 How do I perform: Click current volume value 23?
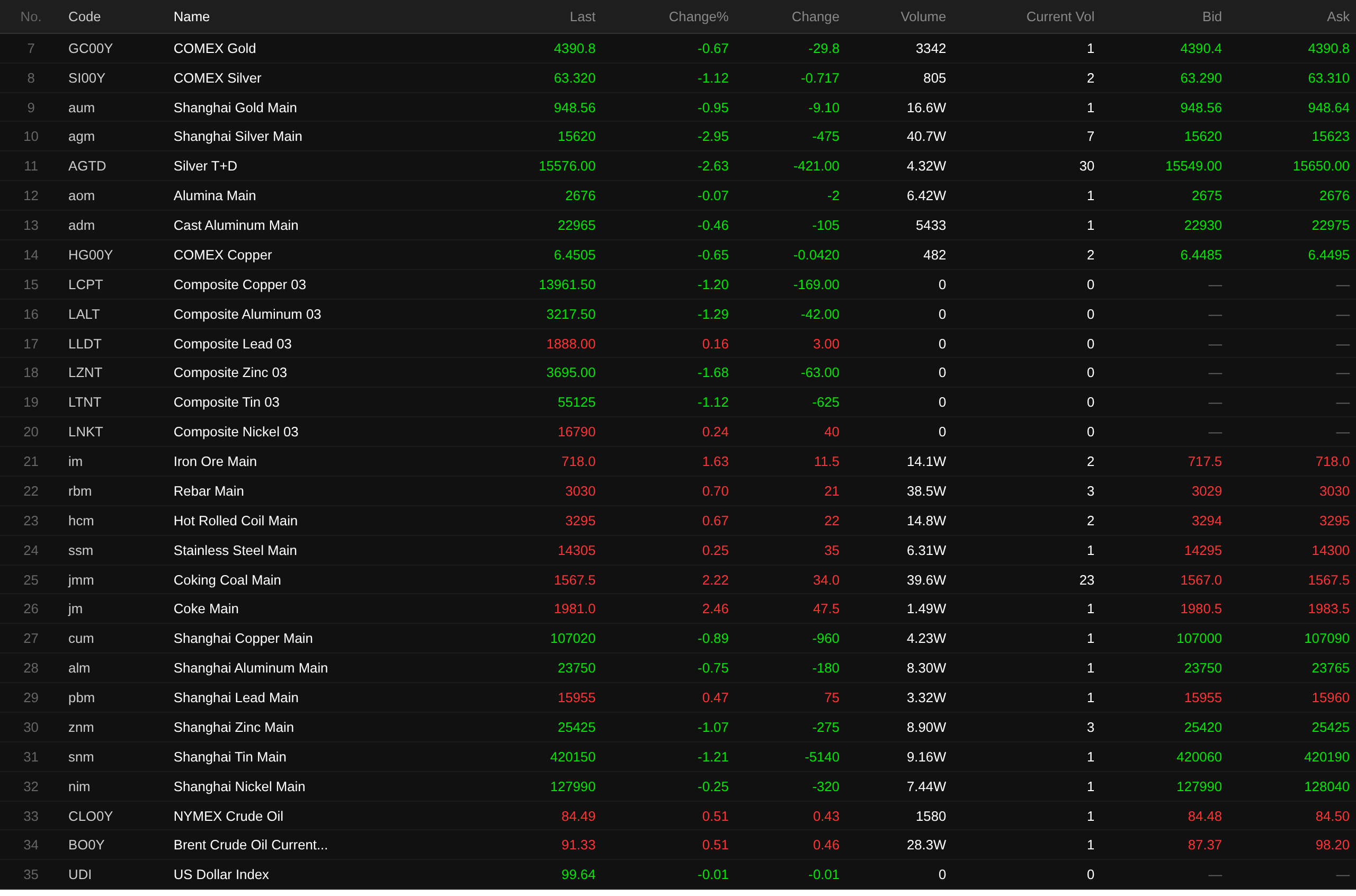coord(1086,581)
